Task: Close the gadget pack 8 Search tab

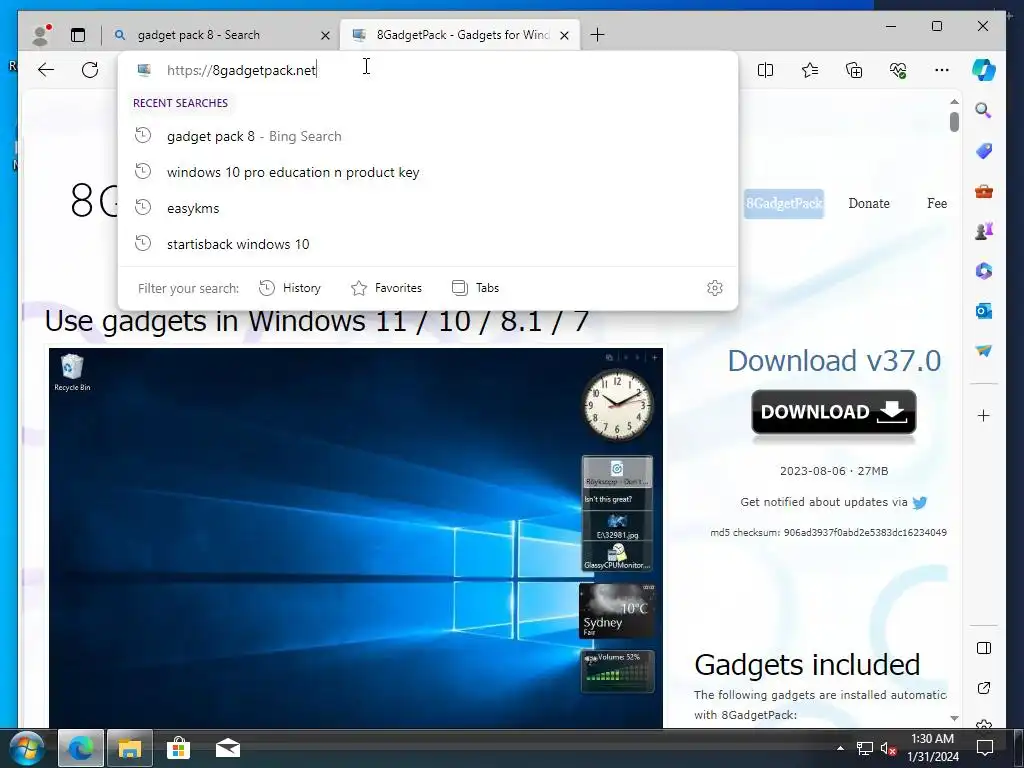Action: pyautogui.click(x=325, y=35)
